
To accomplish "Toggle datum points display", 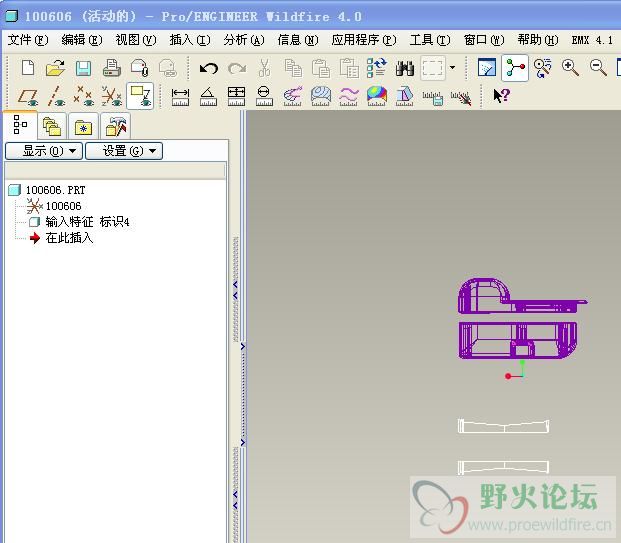I will click(x=84, y=96).
